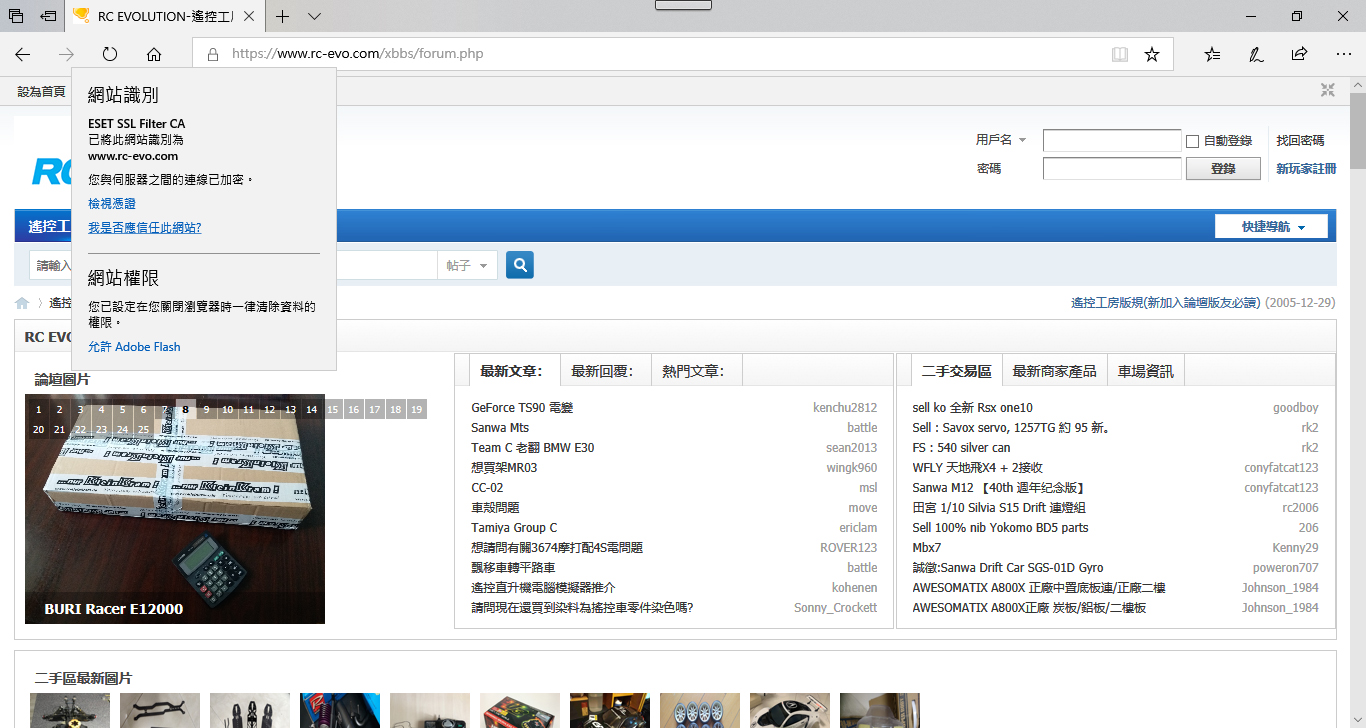Viewport: 1366px width, 728px height.
Task: Click the blue forum search magnifier button
Action: pos(520,265)
